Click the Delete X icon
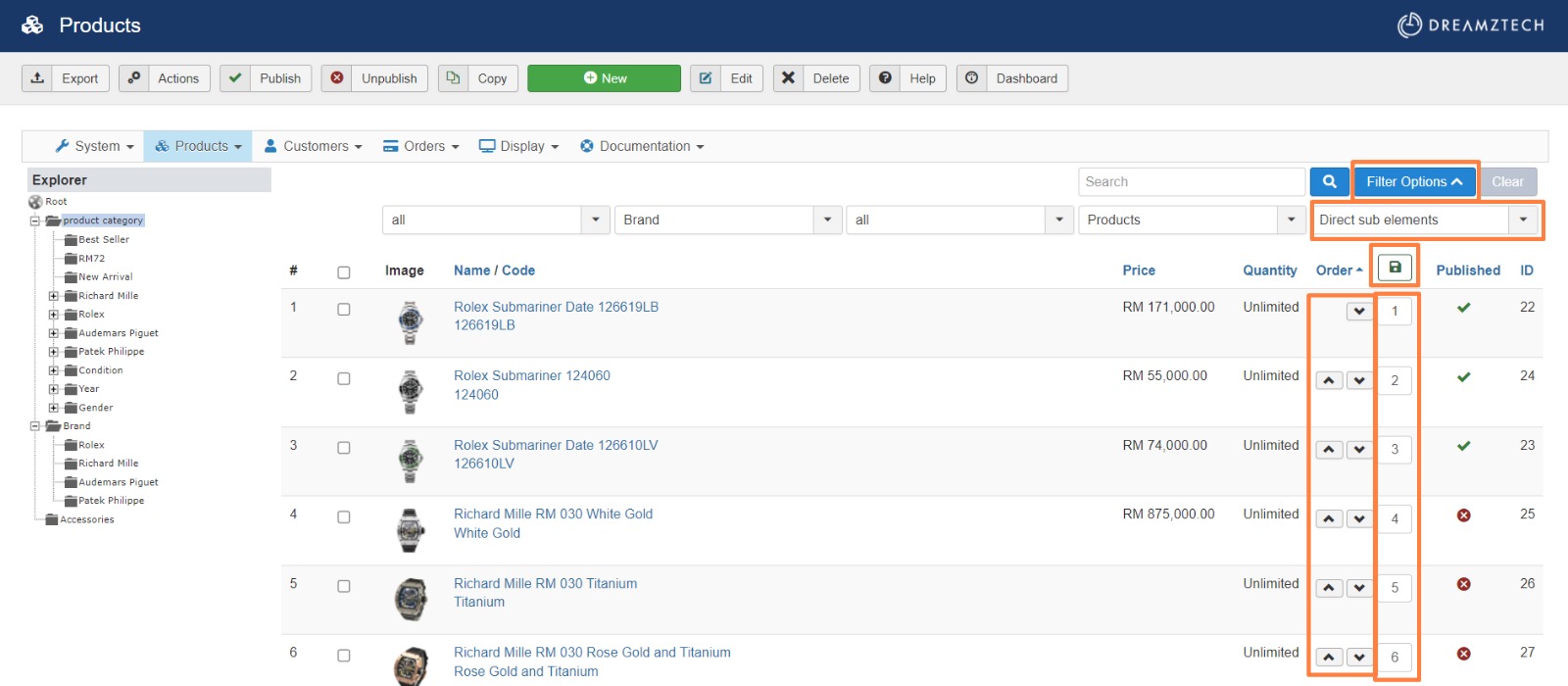This screenshot has height=686, width=1568. coord(788,78)
